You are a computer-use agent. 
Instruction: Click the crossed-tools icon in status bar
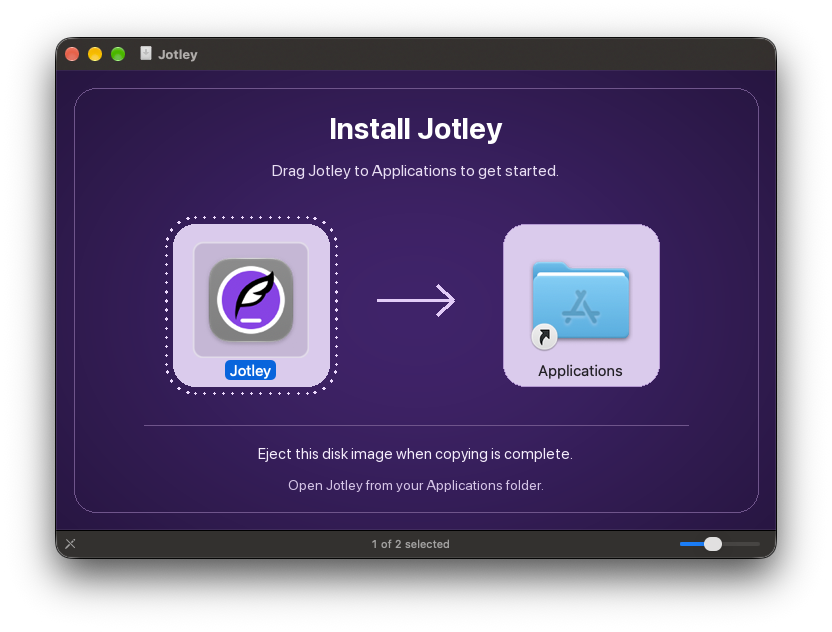[71, 544]
